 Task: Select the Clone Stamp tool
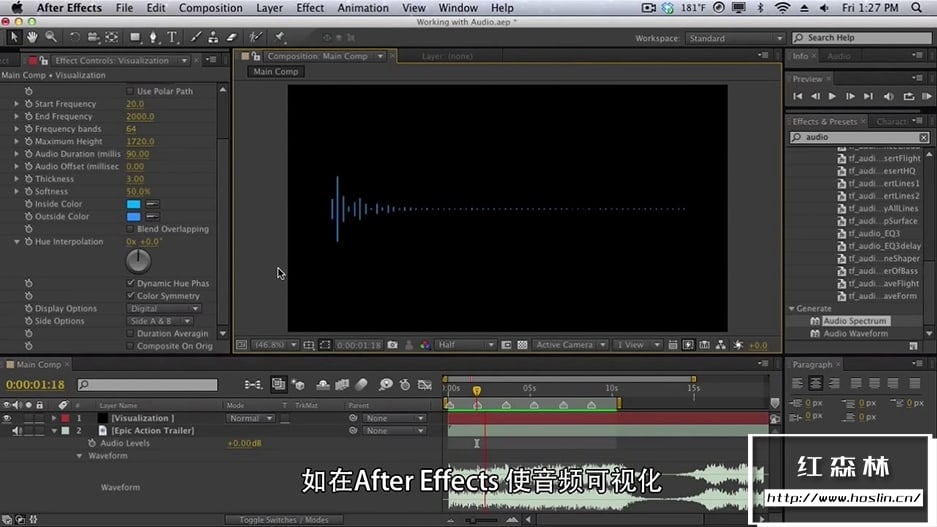pyautogui.click(x=213, y=38)
